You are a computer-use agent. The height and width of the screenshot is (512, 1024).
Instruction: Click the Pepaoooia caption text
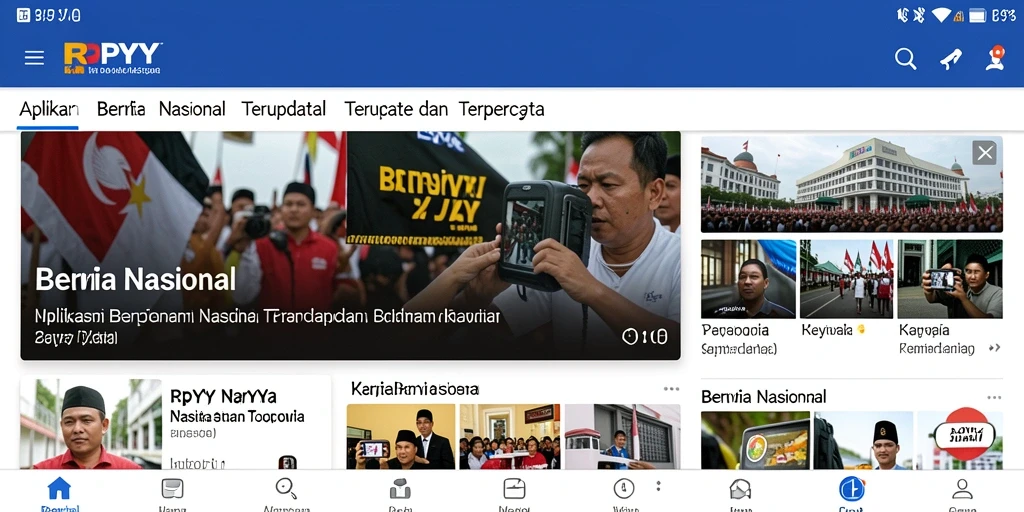735,330
